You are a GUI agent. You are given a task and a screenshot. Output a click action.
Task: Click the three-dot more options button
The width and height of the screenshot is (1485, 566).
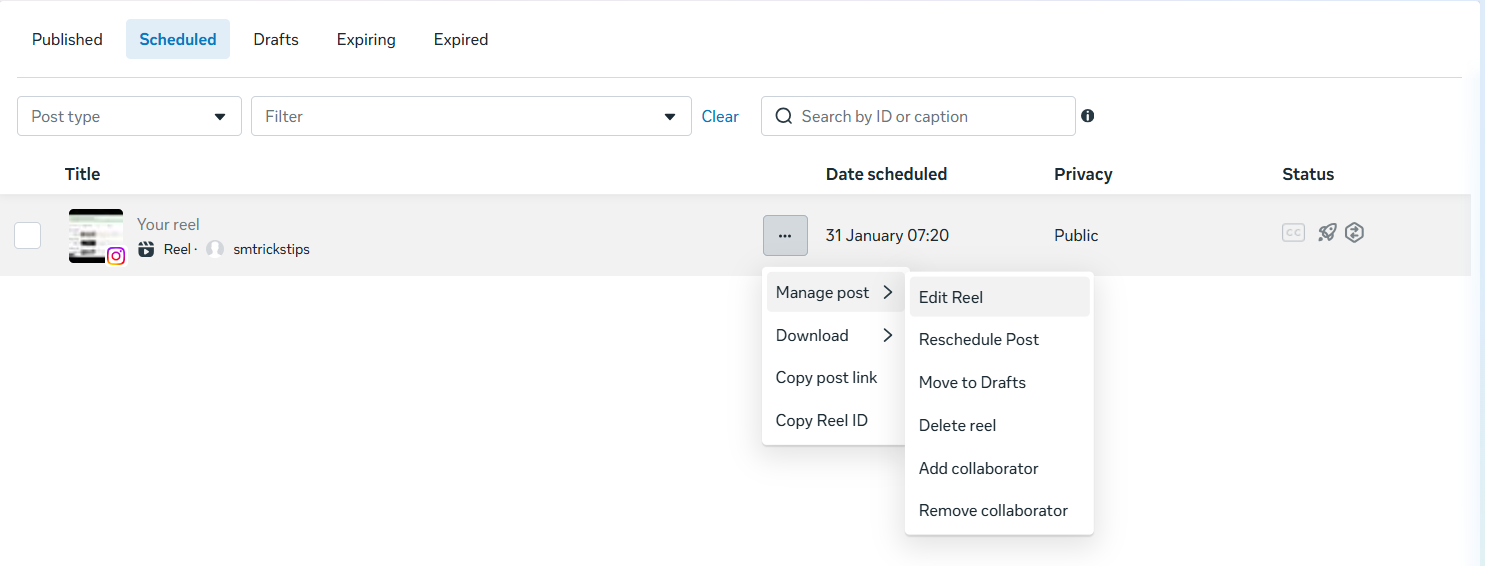click(x=785, y=236)
